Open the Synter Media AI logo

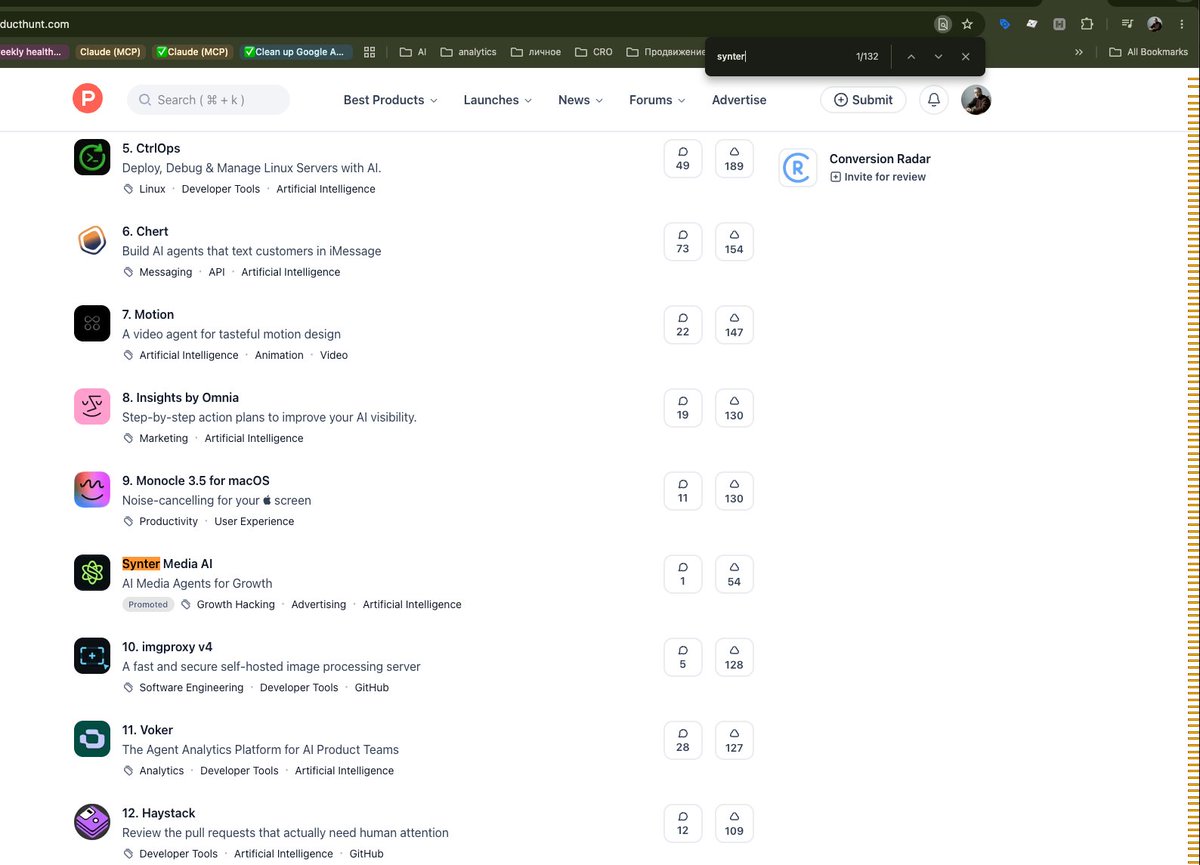[x=92, y=573]
